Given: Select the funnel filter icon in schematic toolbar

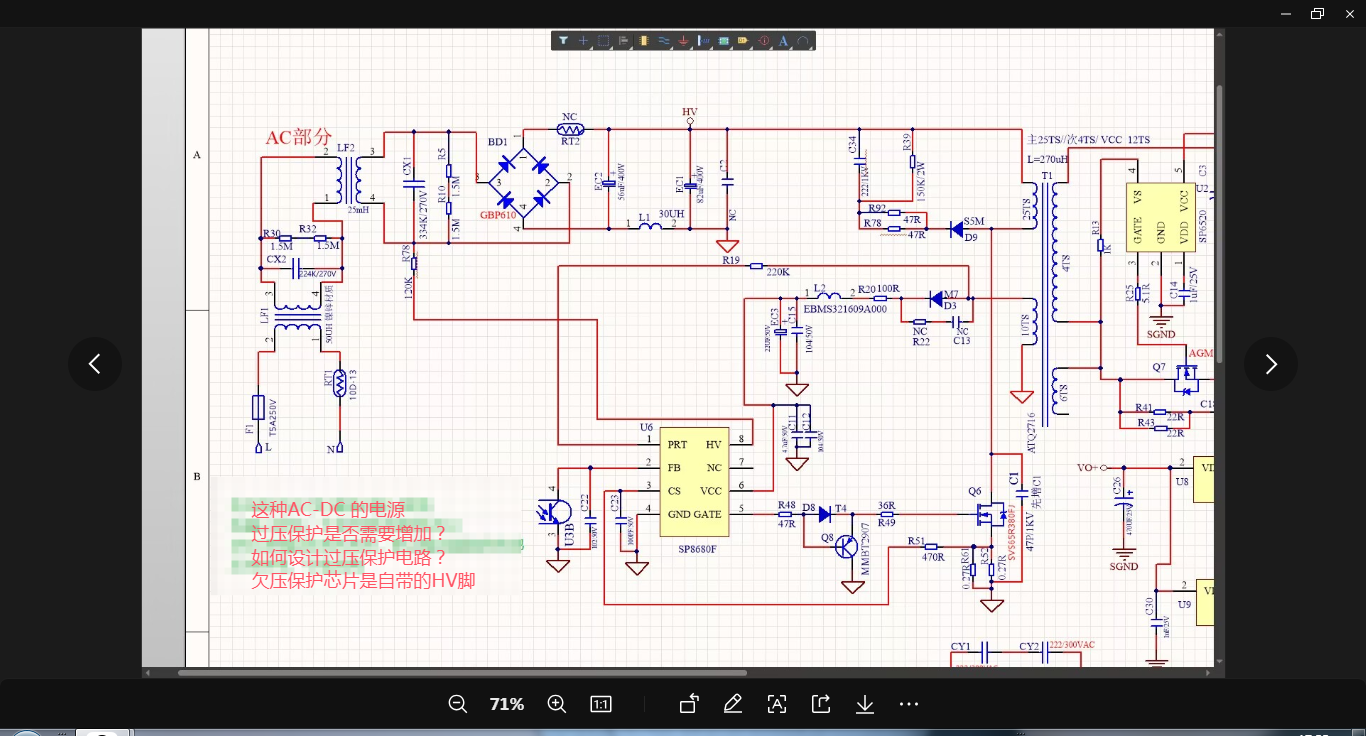Looking at the screenshot, I should click(x=563, y=41).
